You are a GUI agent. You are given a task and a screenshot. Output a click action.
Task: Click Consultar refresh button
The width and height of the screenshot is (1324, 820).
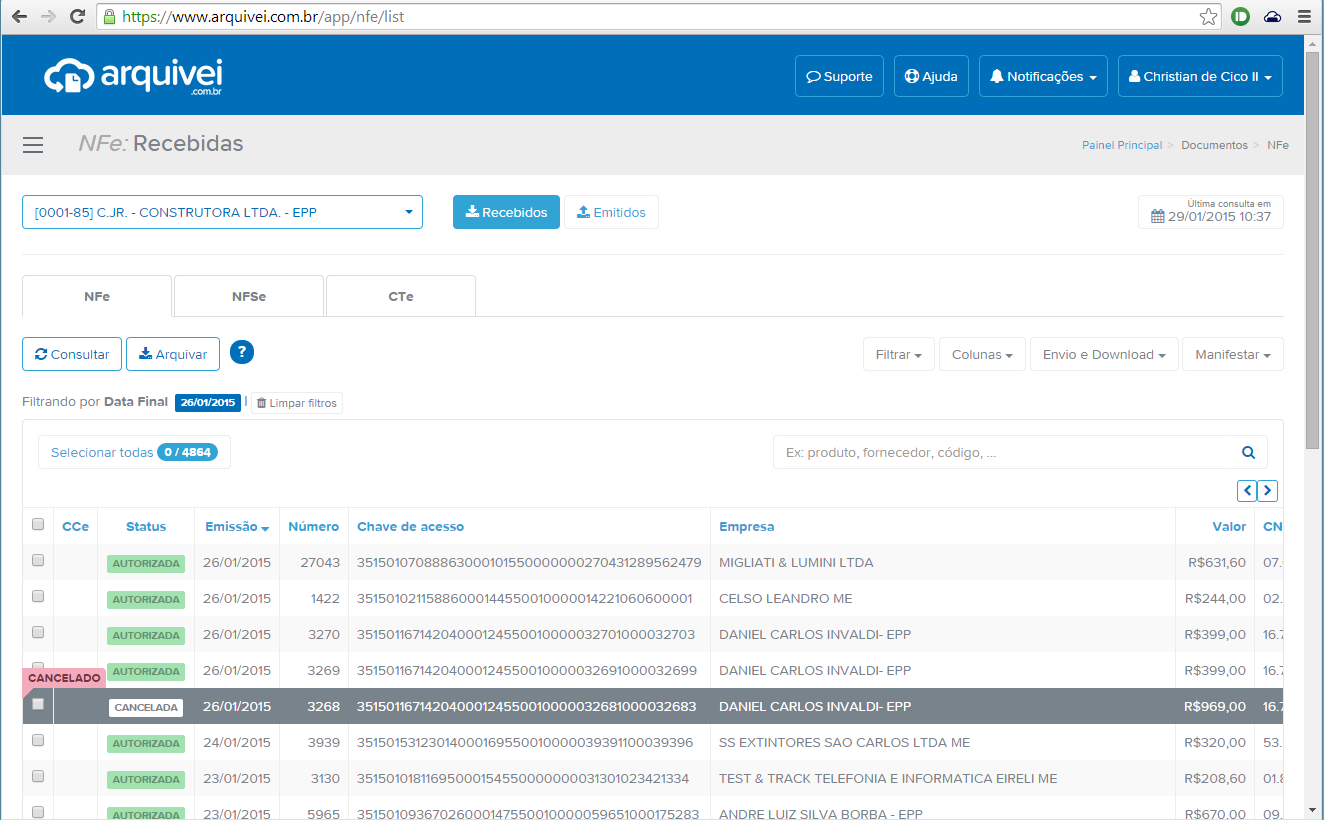click(x=72, y=354)
